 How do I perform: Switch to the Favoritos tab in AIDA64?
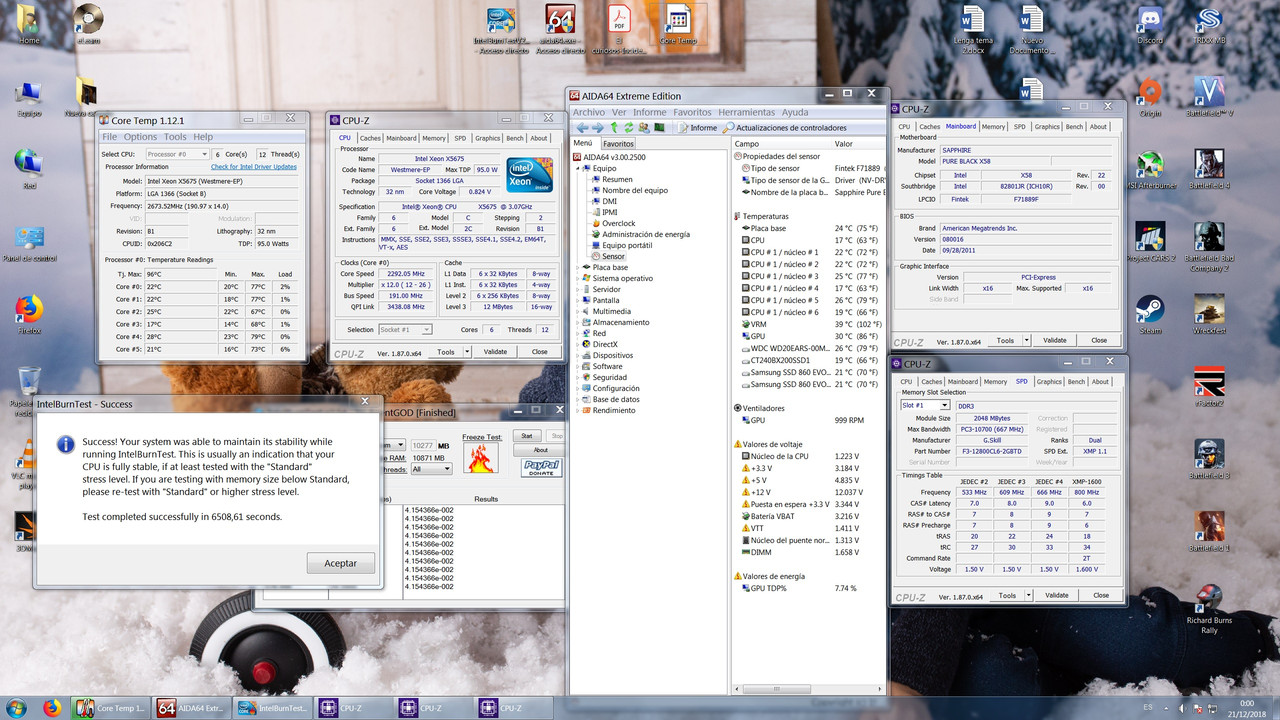pyautogui.click(x=618, y=143)
